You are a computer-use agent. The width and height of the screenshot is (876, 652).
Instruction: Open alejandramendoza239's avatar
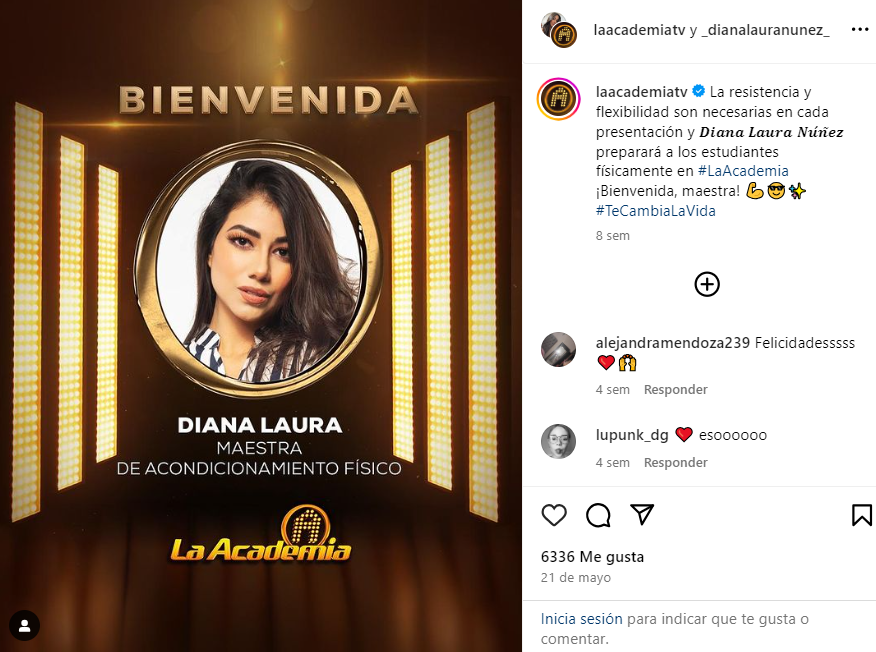click(x=559, y=350)
